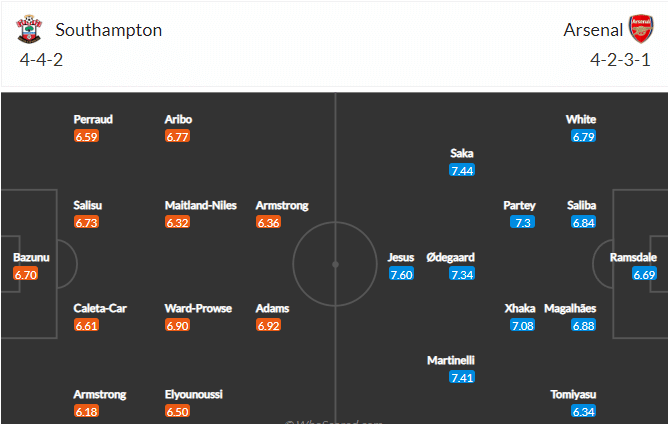Click player name Xhaka
The image size is (668, 424).
[520, 309]
